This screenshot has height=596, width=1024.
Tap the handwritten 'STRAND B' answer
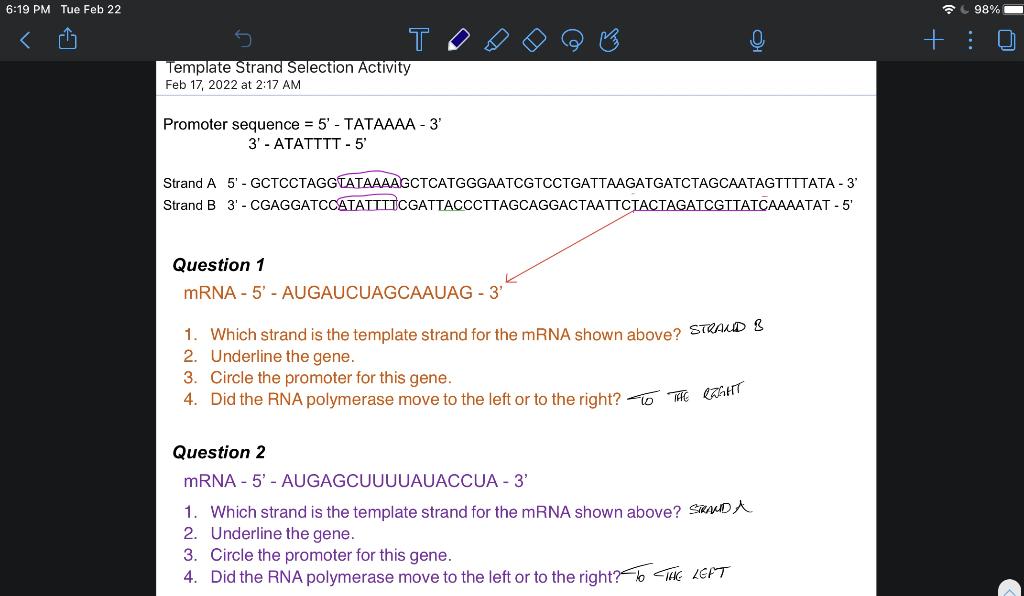[726, 328]
